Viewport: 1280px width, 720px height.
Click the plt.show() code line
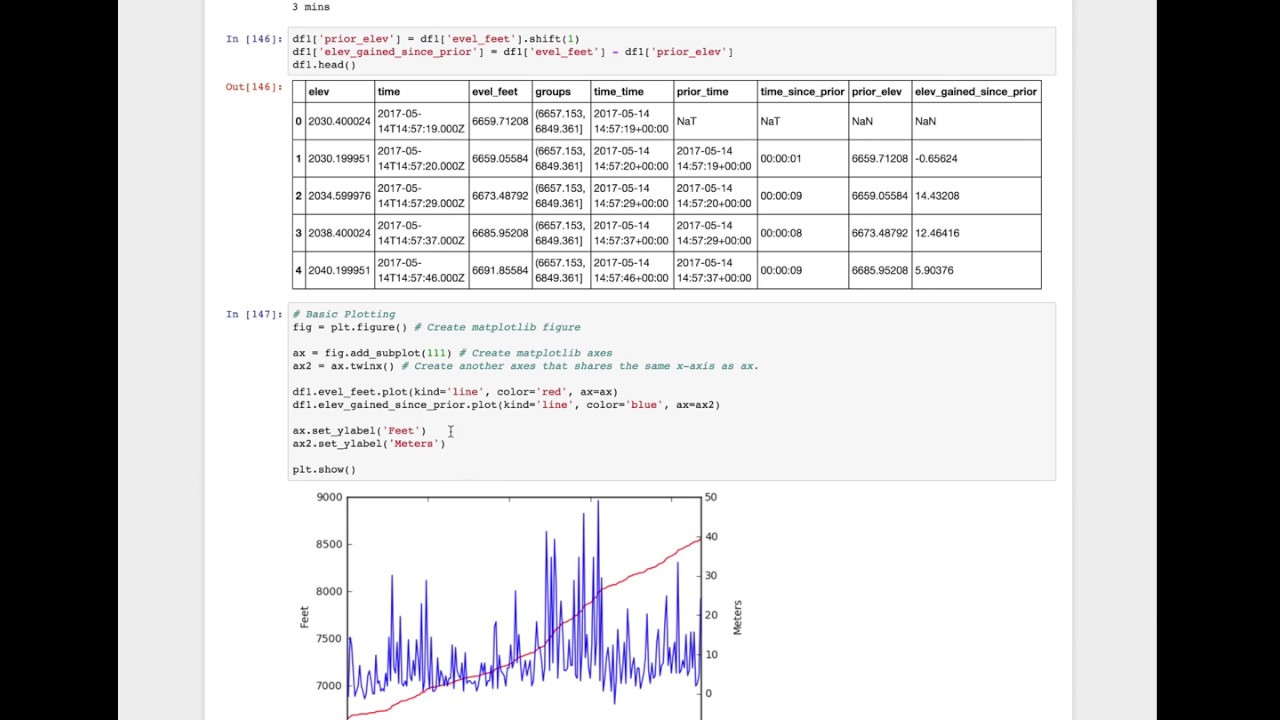[x=324, y=469]
